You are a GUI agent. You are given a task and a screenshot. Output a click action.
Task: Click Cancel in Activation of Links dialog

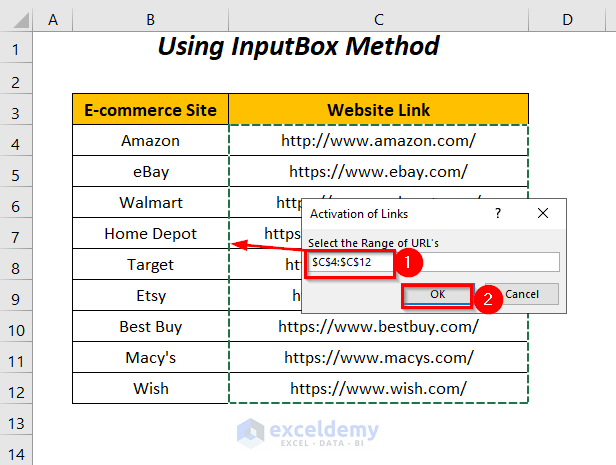[522, 294]
